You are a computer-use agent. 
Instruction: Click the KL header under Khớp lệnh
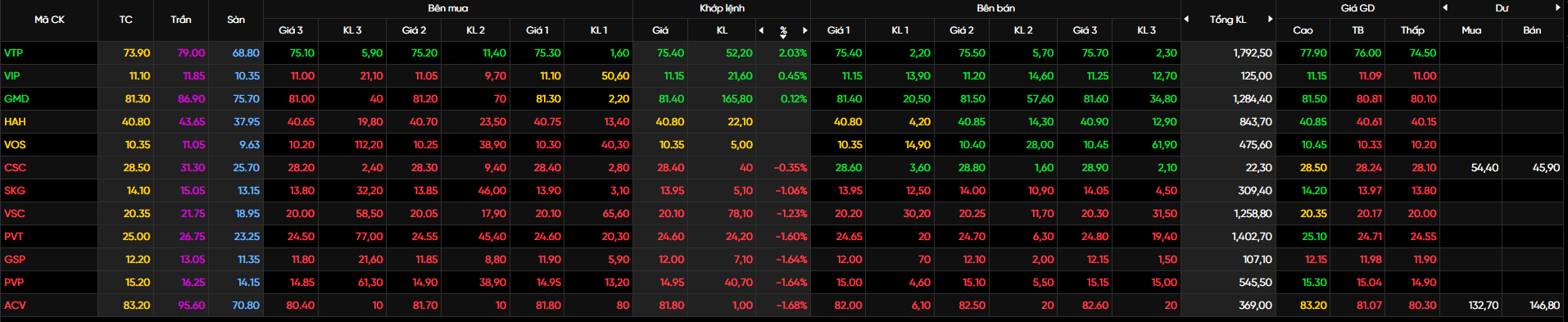[722, 30]
